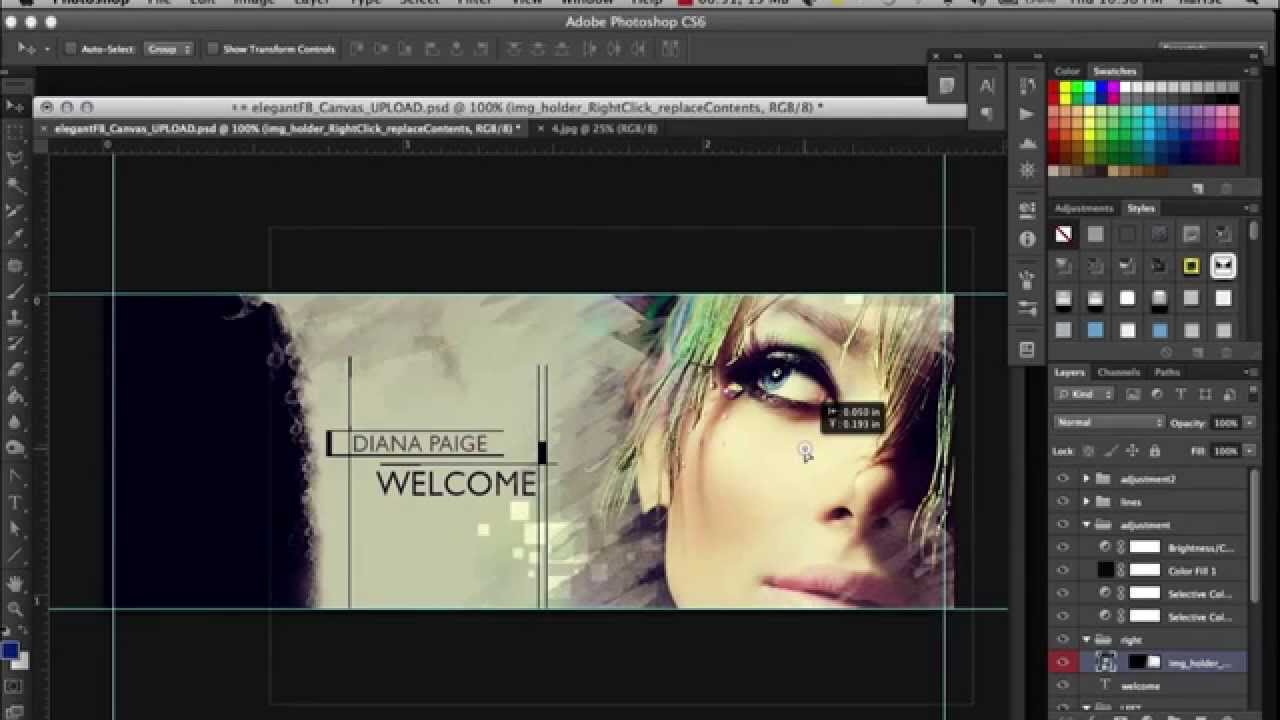This screenshot has height=720, width=1280.
Task: Enable the Auto-Select checkbox
Action: (x=71, y=48)
